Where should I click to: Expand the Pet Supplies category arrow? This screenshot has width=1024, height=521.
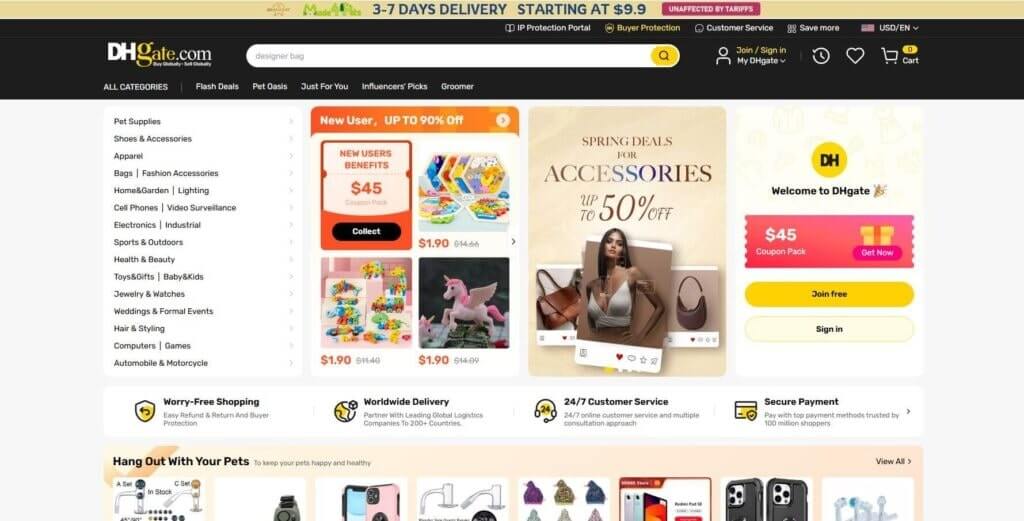tap(291, 121)
